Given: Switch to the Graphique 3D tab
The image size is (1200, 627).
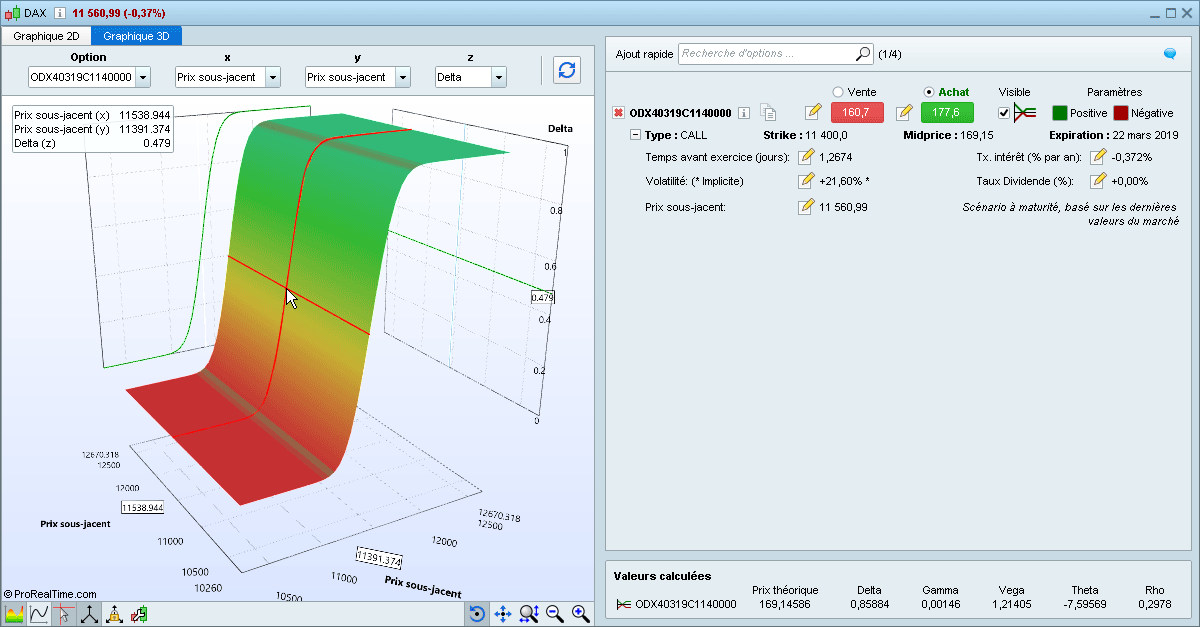Looking at the screenshot, I should 136,35.
